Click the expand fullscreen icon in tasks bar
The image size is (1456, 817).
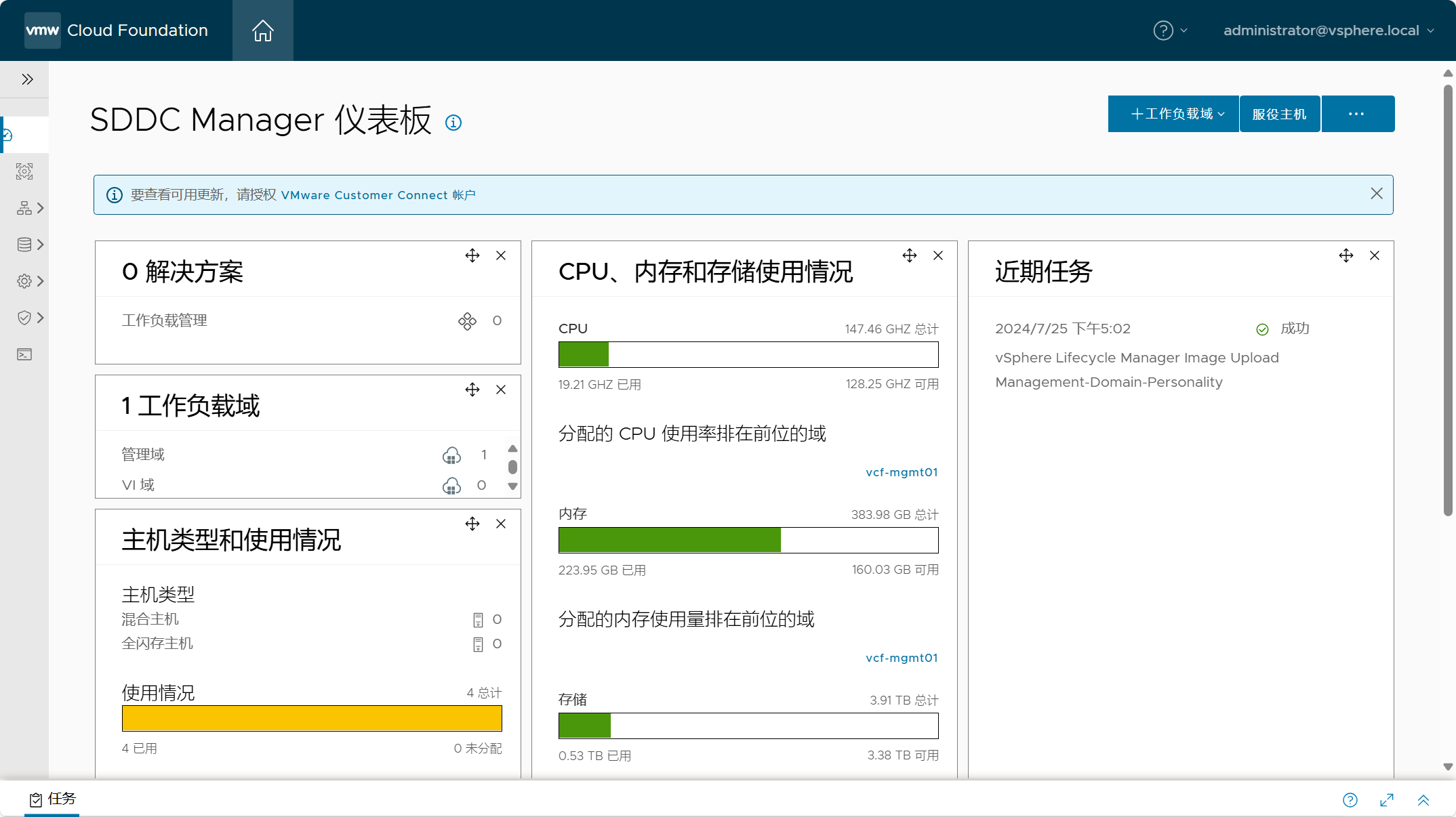(1387, 800)
